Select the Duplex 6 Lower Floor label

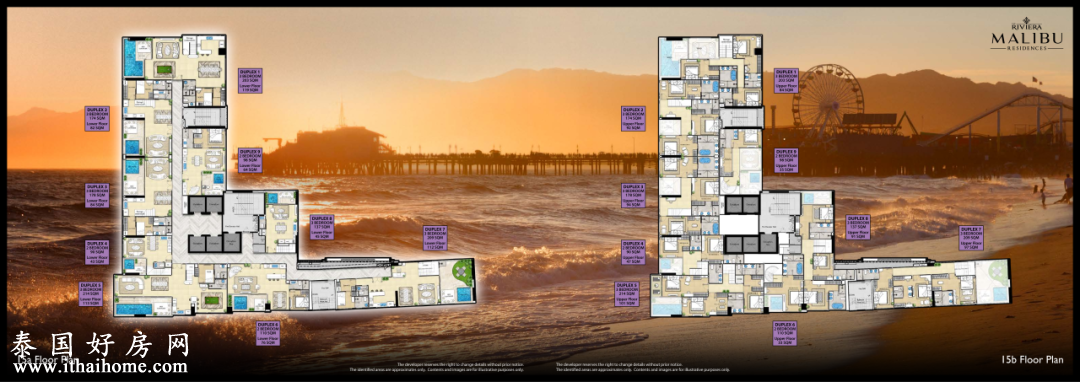click(269, 334)
